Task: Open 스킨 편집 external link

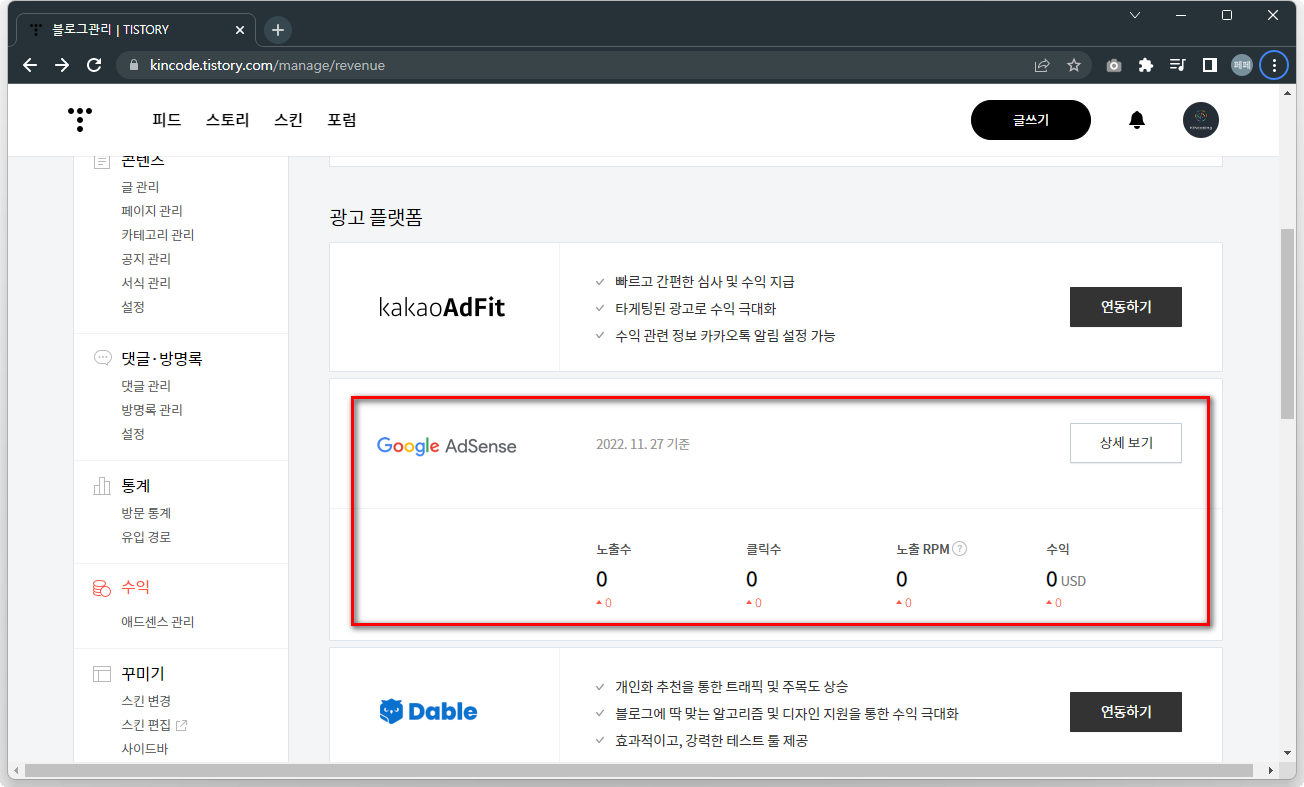Action: (154, 725)
